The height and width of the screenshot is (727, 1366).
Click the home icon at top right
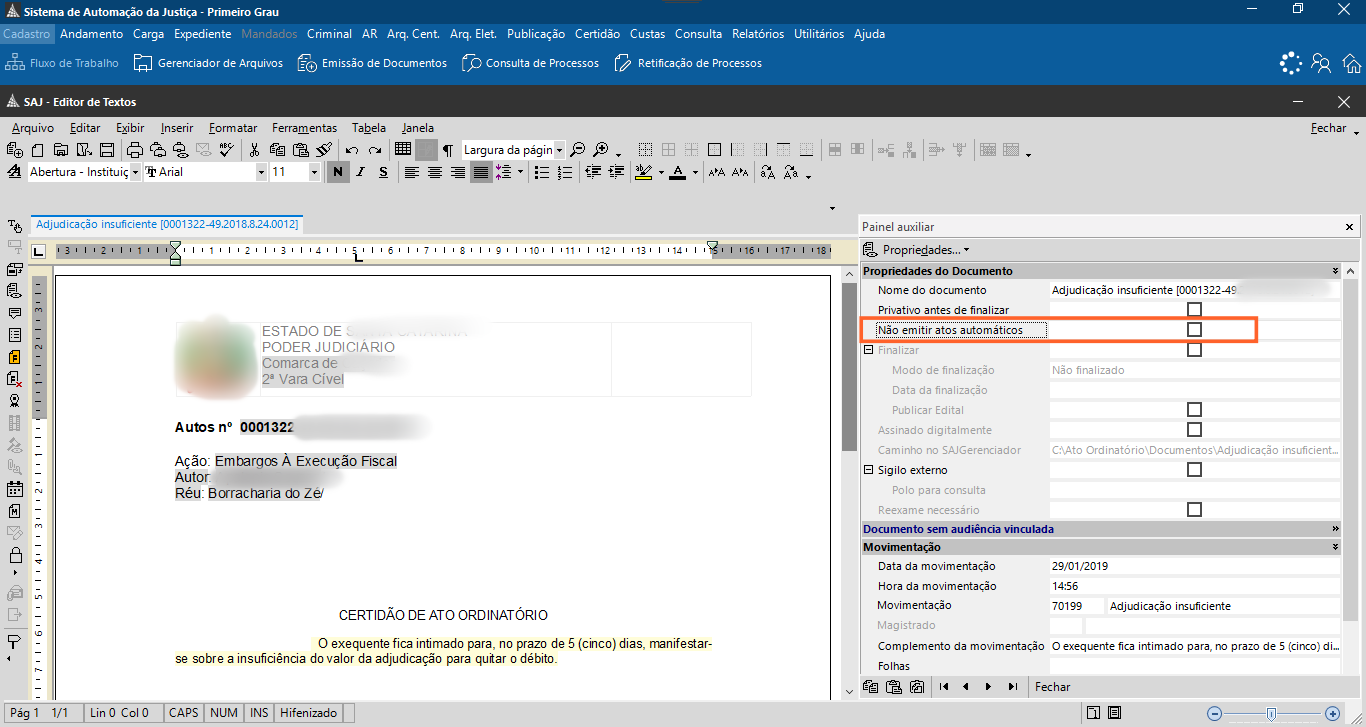pyautogui.click(x=1352, y=64)
